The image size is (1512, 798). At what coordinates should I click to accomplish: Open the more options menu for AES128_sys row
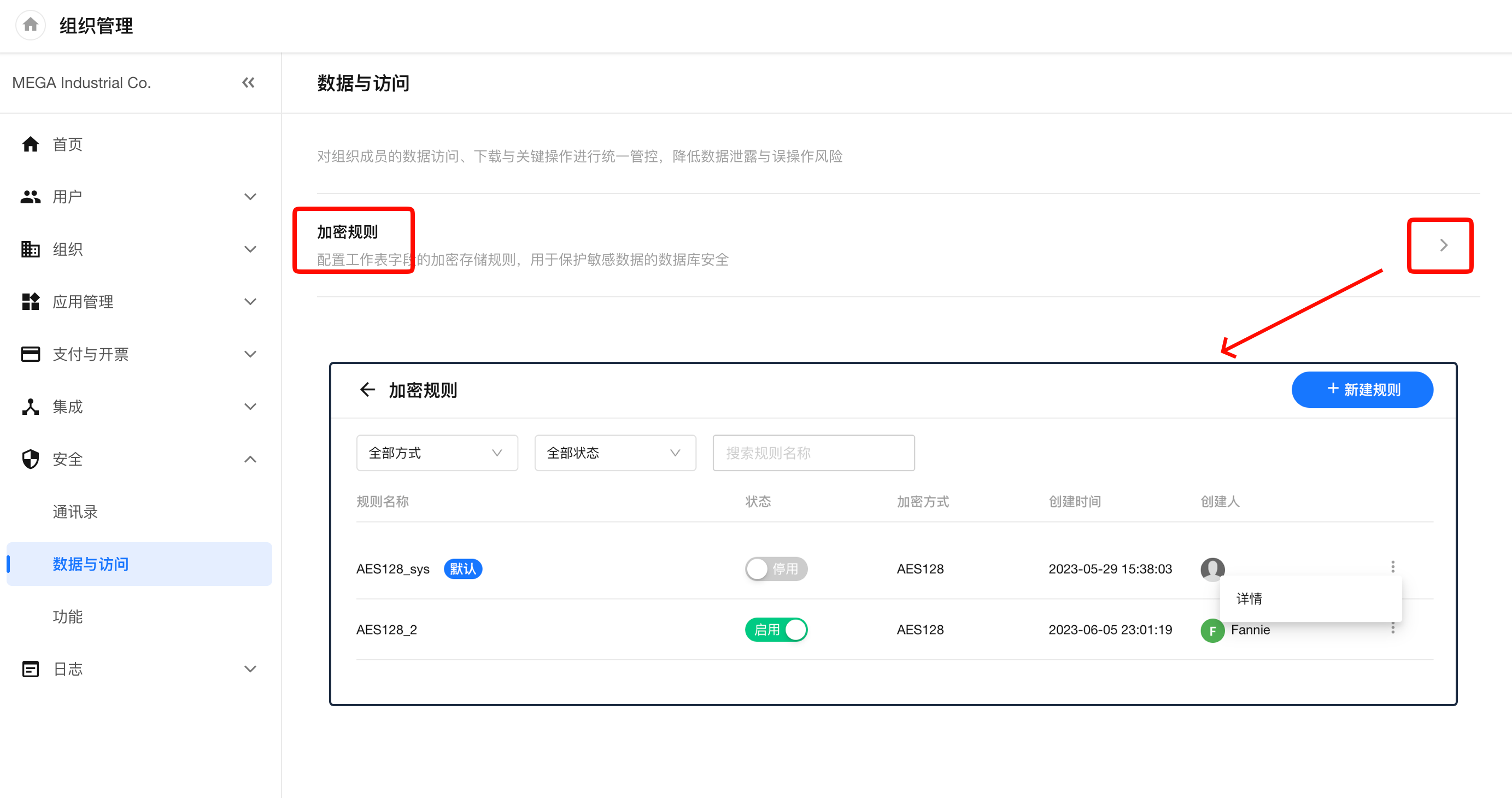[x=1392, y=566]
